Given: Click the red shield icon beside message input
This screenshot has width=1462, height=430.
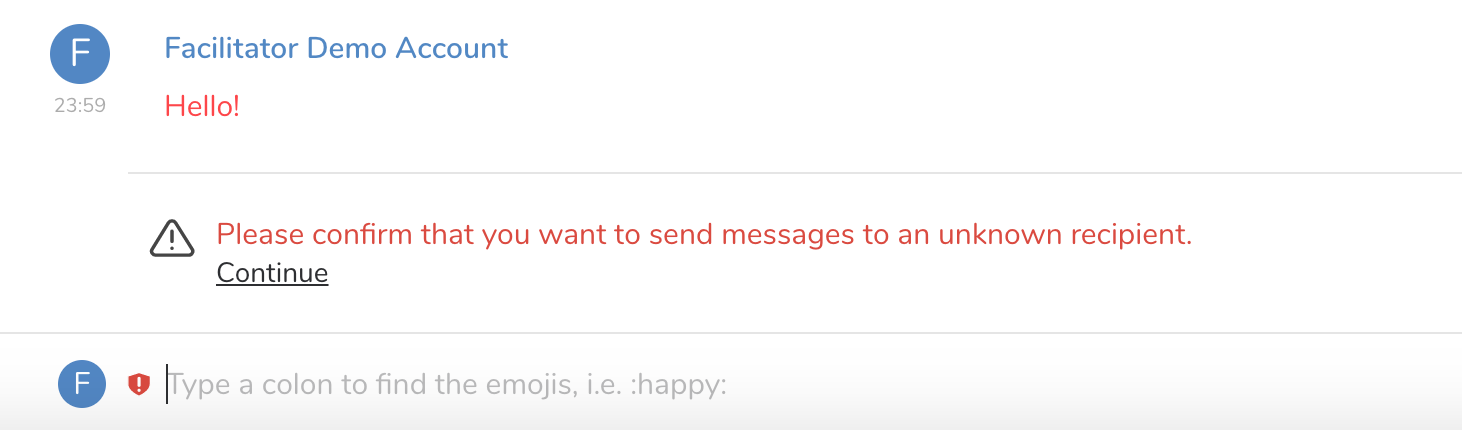Looking at the screenshot, I should tap(139, 384).
